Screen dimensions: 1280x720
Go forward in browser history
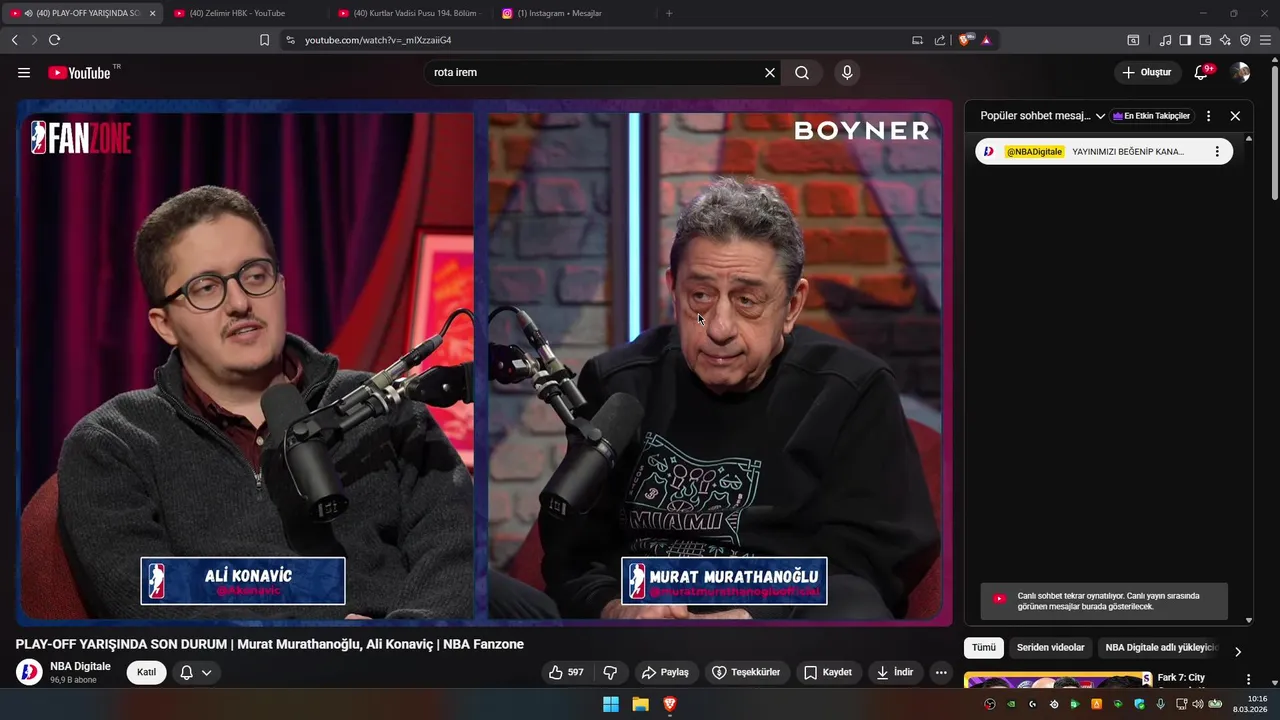(x=34, y=40)
